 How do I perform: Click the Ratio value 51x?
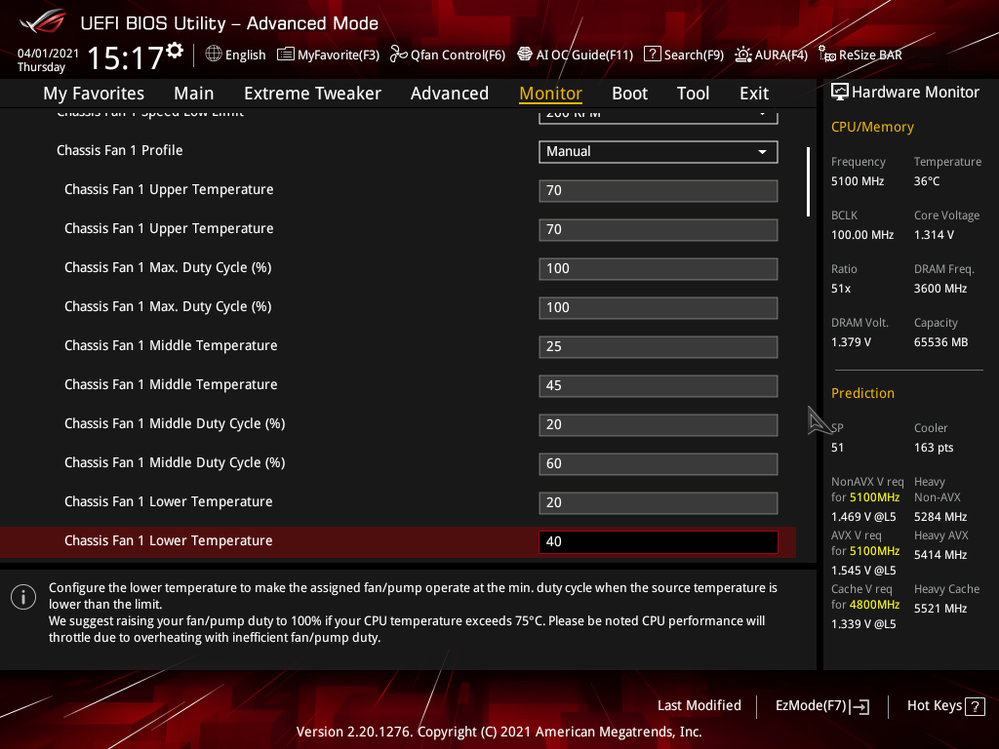pos(841,289)
